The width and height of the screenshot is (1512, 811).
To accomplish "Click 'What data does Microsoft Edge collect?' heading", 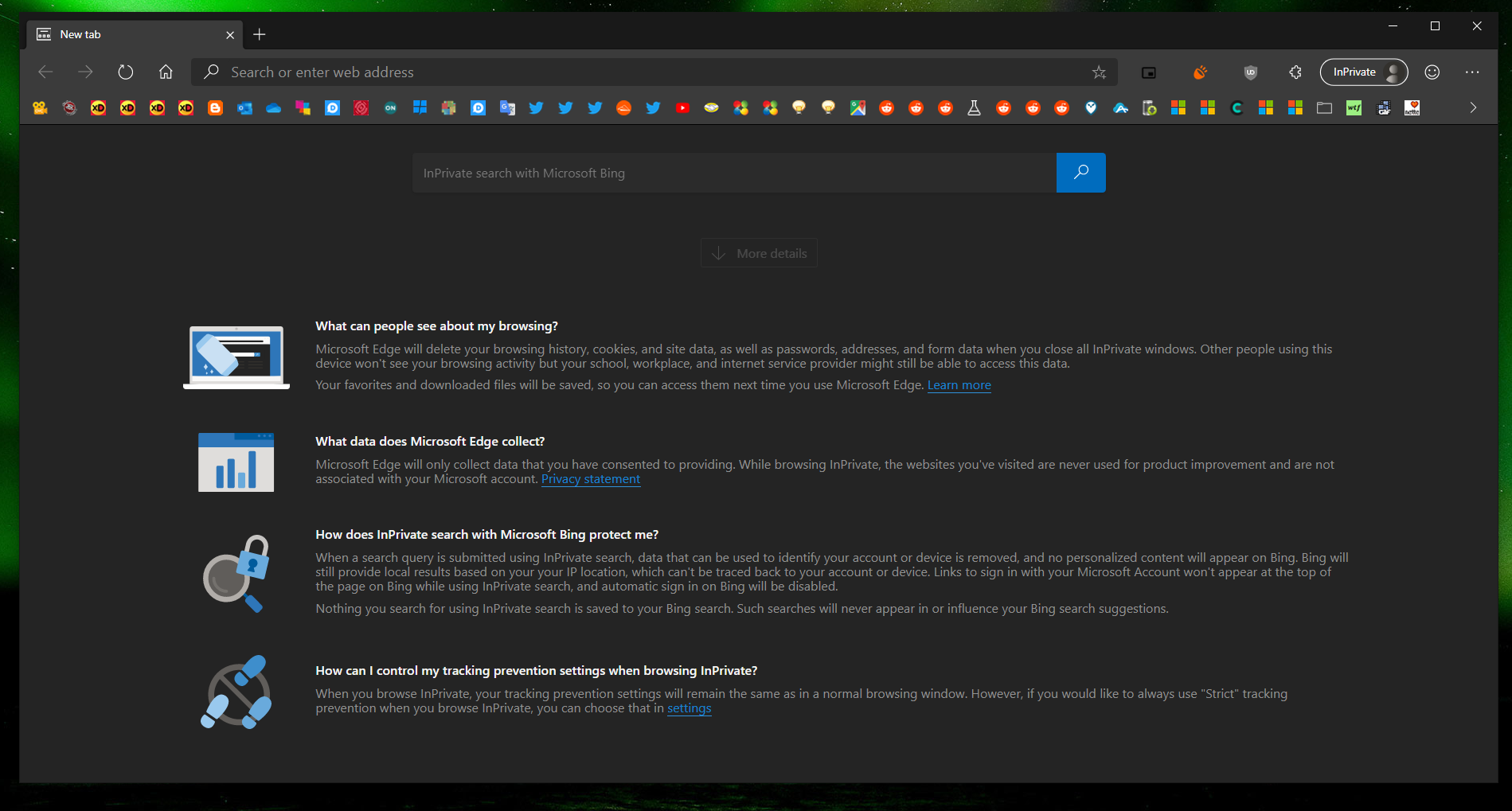I will 430,442.
